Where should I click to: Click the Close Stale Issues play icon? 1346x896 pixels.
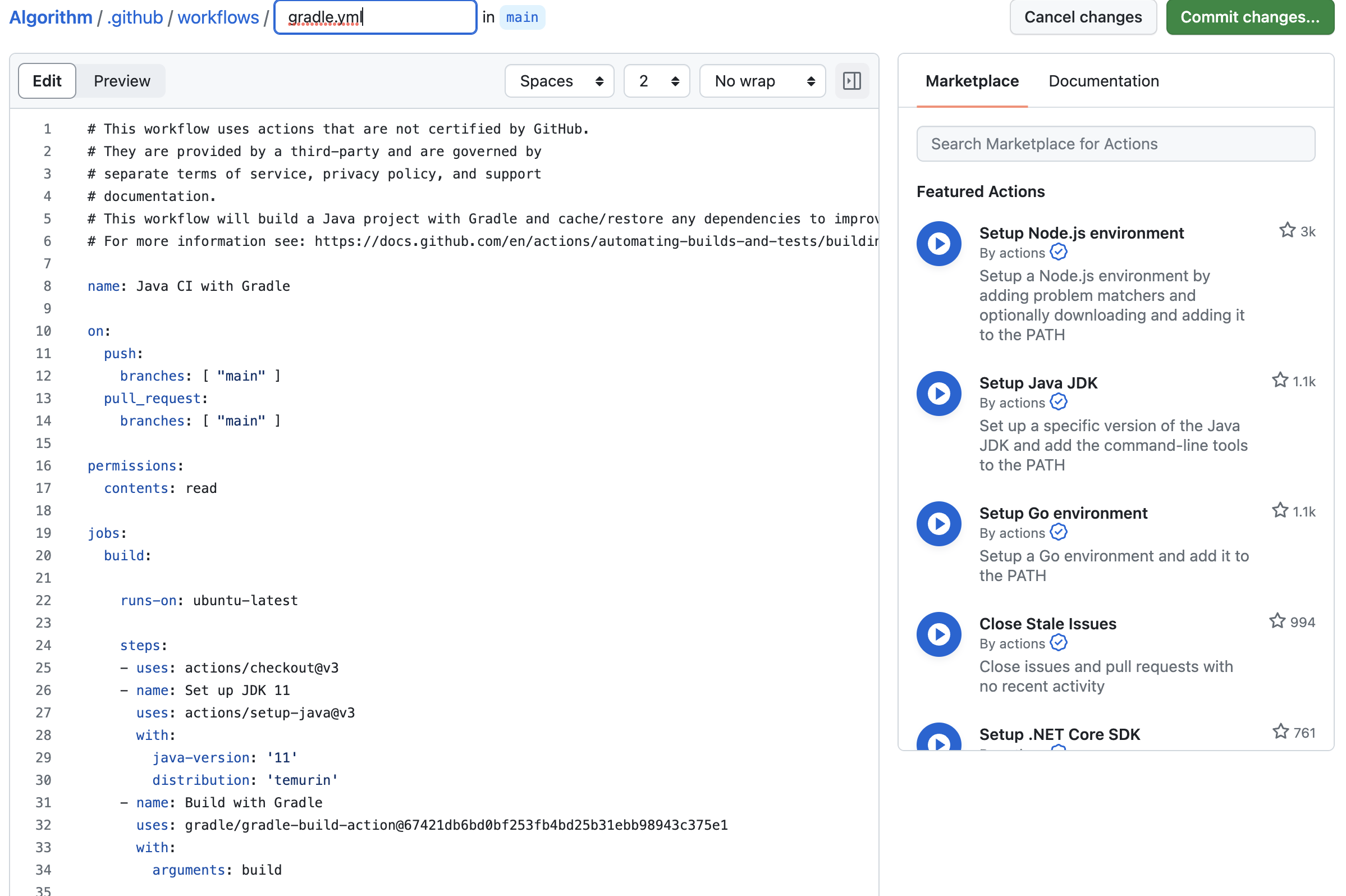click(938, 634)
